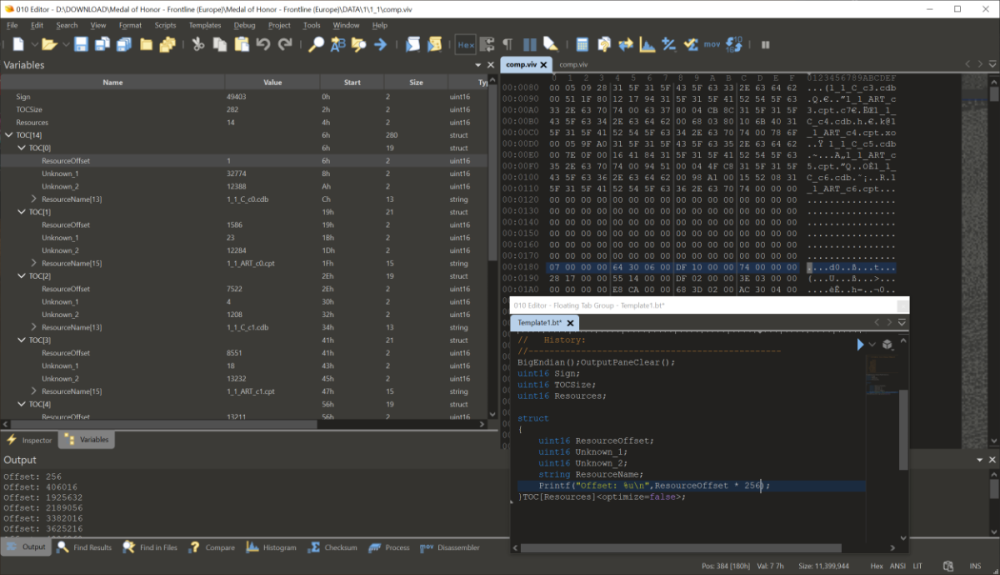1000x575 pixels.
Task: Open the Calculator tool icon
Action: [x=582, y=44]
